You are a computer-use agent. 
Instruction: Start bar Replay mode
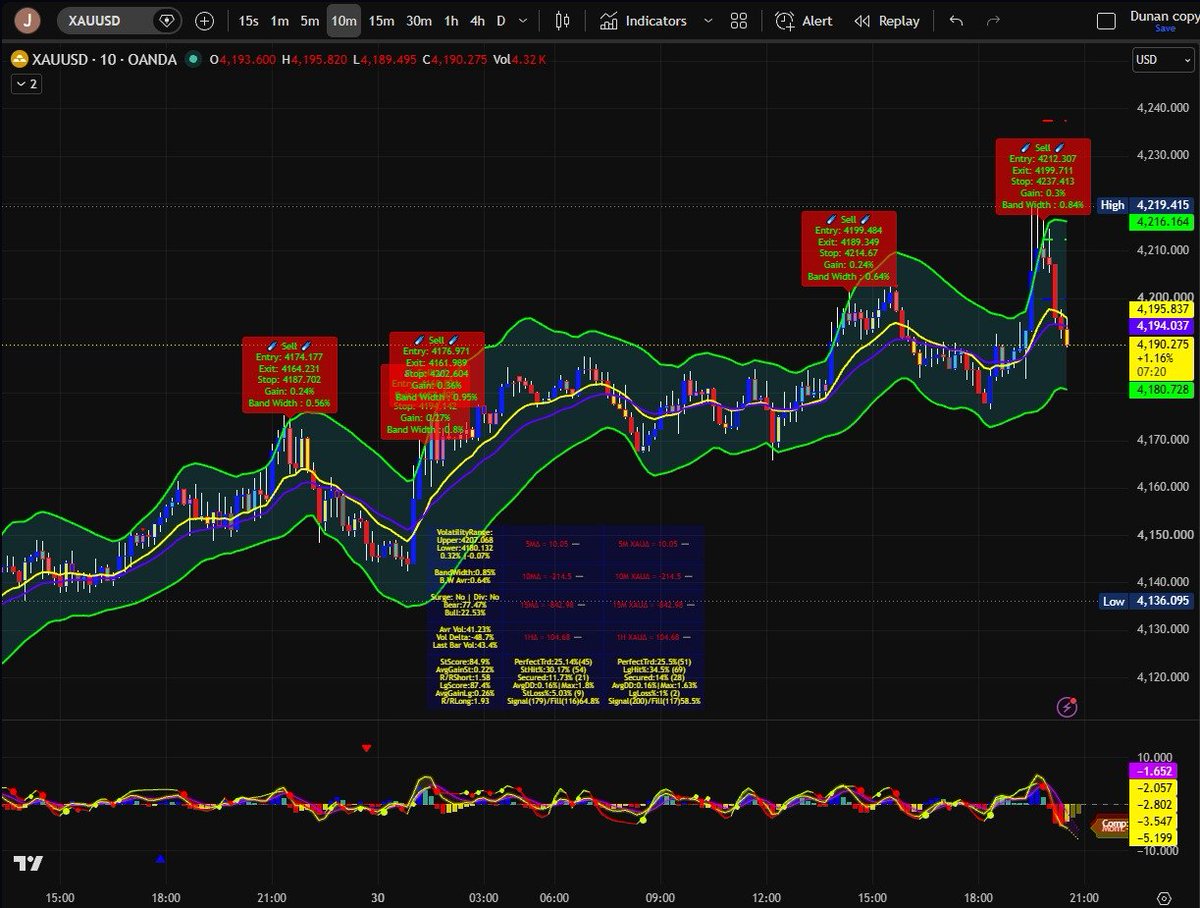coord(887,20)
